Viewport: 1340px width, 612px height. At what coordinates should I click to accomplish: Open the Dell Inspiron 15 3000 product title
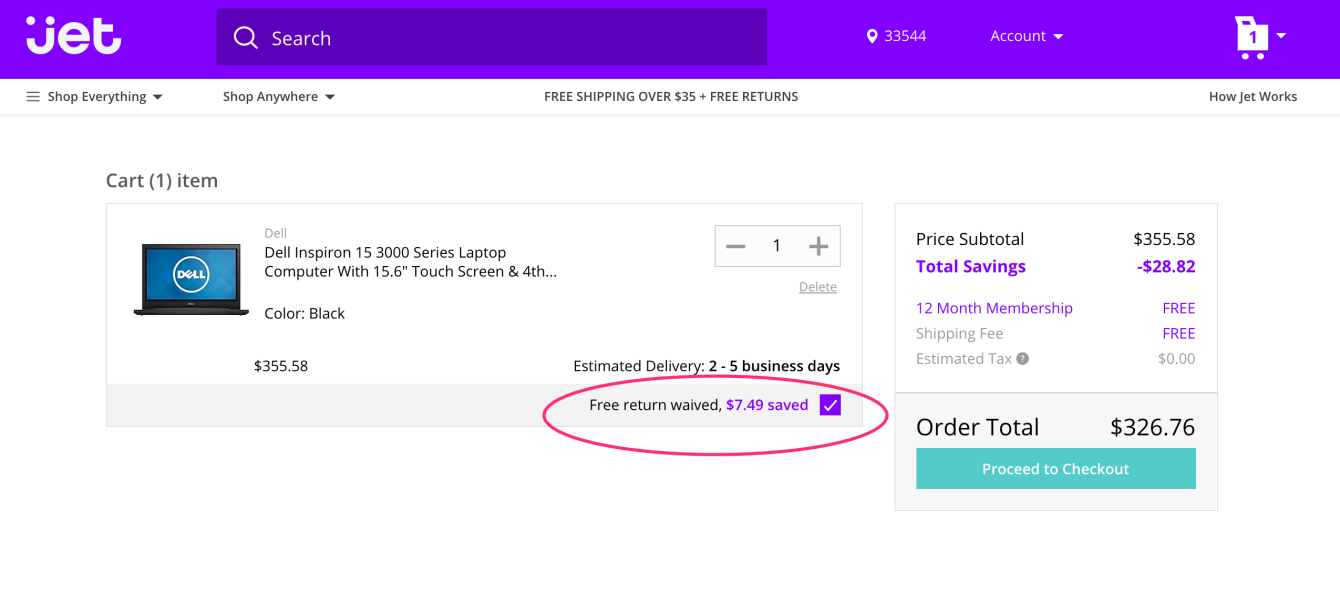(x=410, y=262)
